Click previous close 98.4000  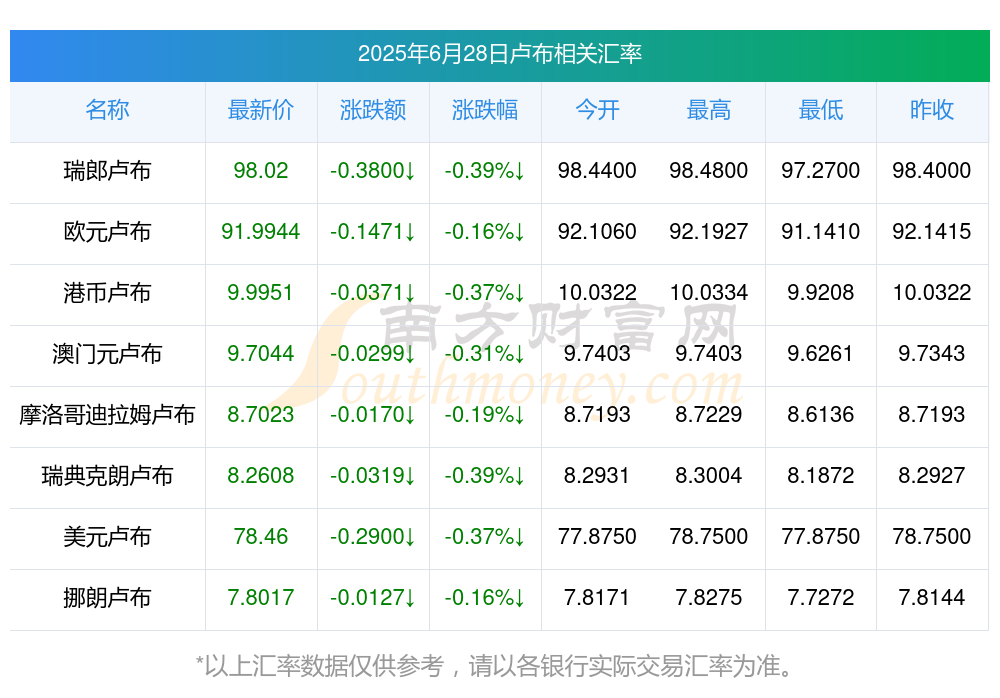(932, 170)
